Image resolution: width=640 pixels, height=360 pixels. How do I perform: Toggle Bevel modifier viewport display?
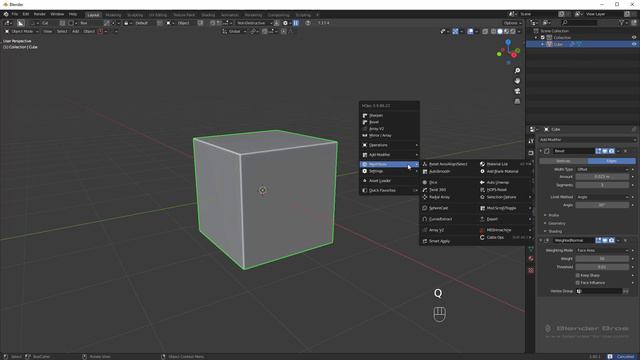click(x=605, y=151)
